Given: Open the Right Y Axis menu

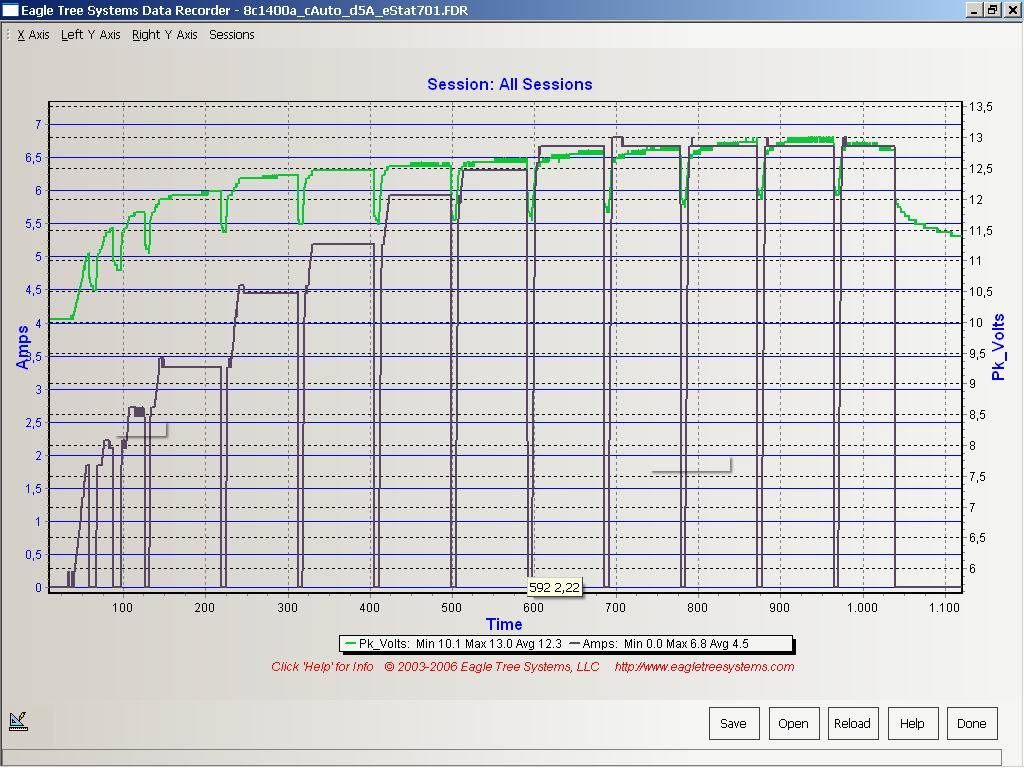Looking at the screenshot, I should tap(164, 35).
